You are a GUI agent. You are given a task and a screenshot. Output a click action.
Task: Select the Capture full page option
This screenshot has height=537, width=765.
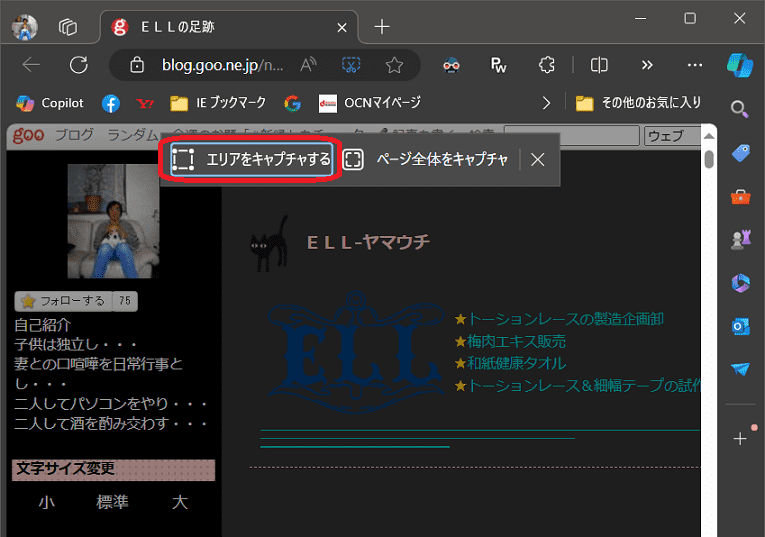tap(427, 160)
